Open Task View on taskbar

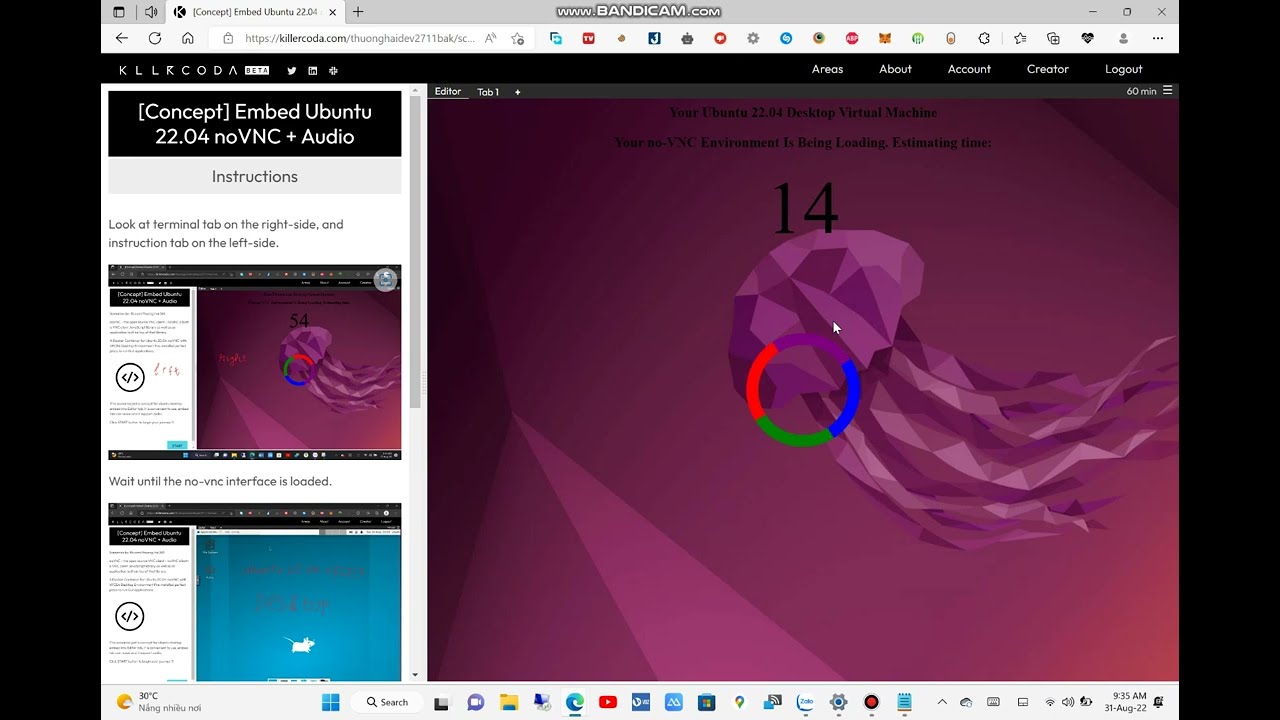(x=442, y=702)
